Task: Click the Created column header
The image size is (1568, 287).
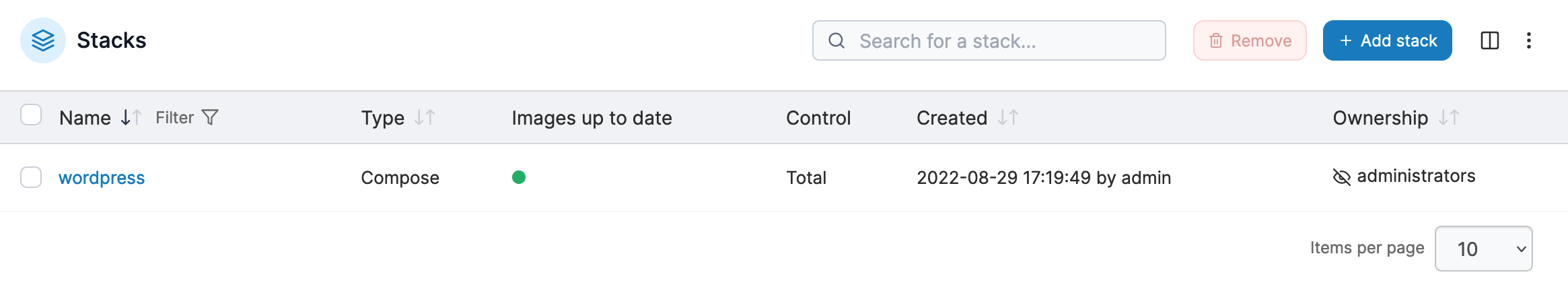Action: click(x=952, y=118)
